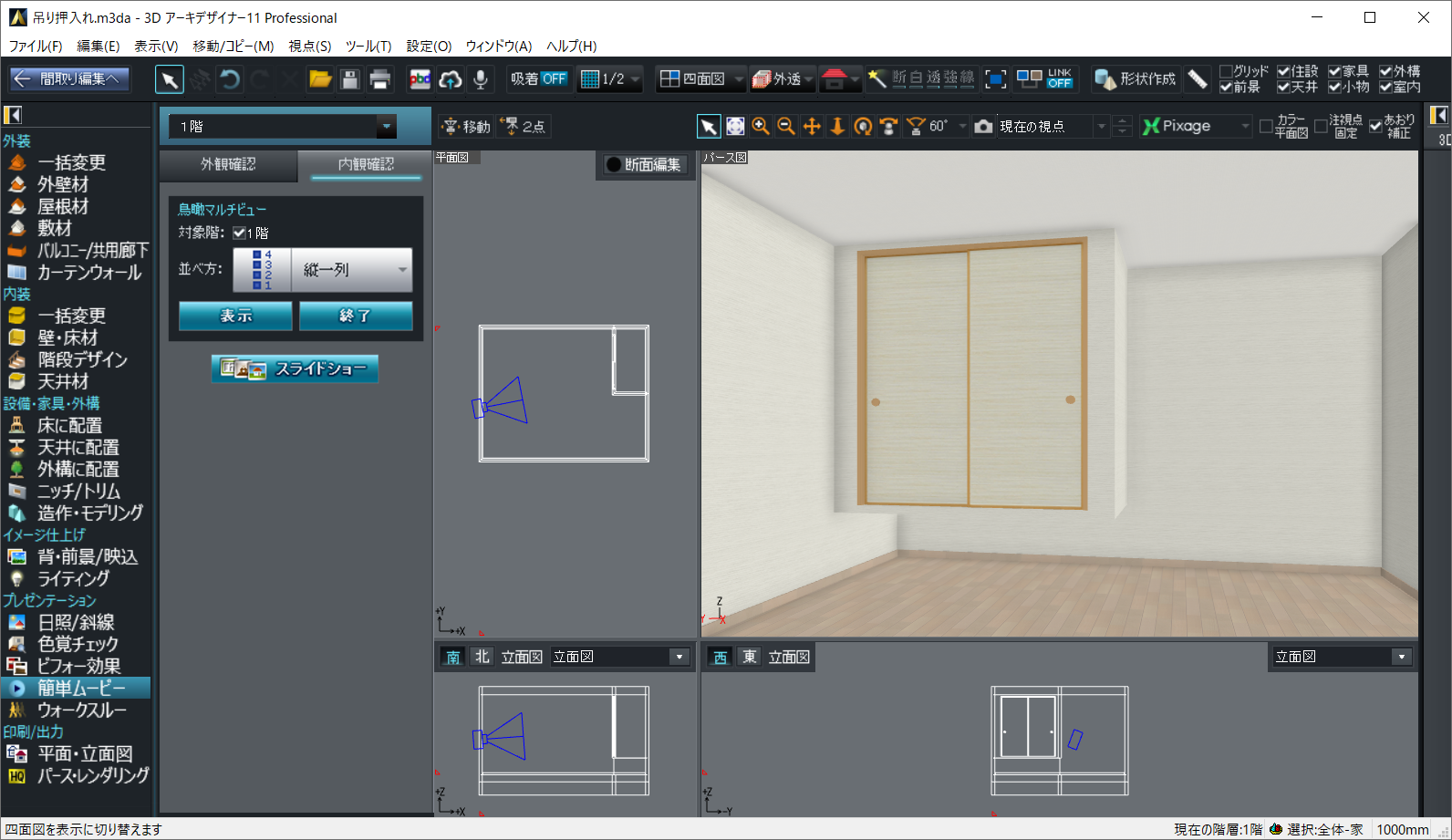Enable the グリッド checkbox

click(x=1226, y=71)
